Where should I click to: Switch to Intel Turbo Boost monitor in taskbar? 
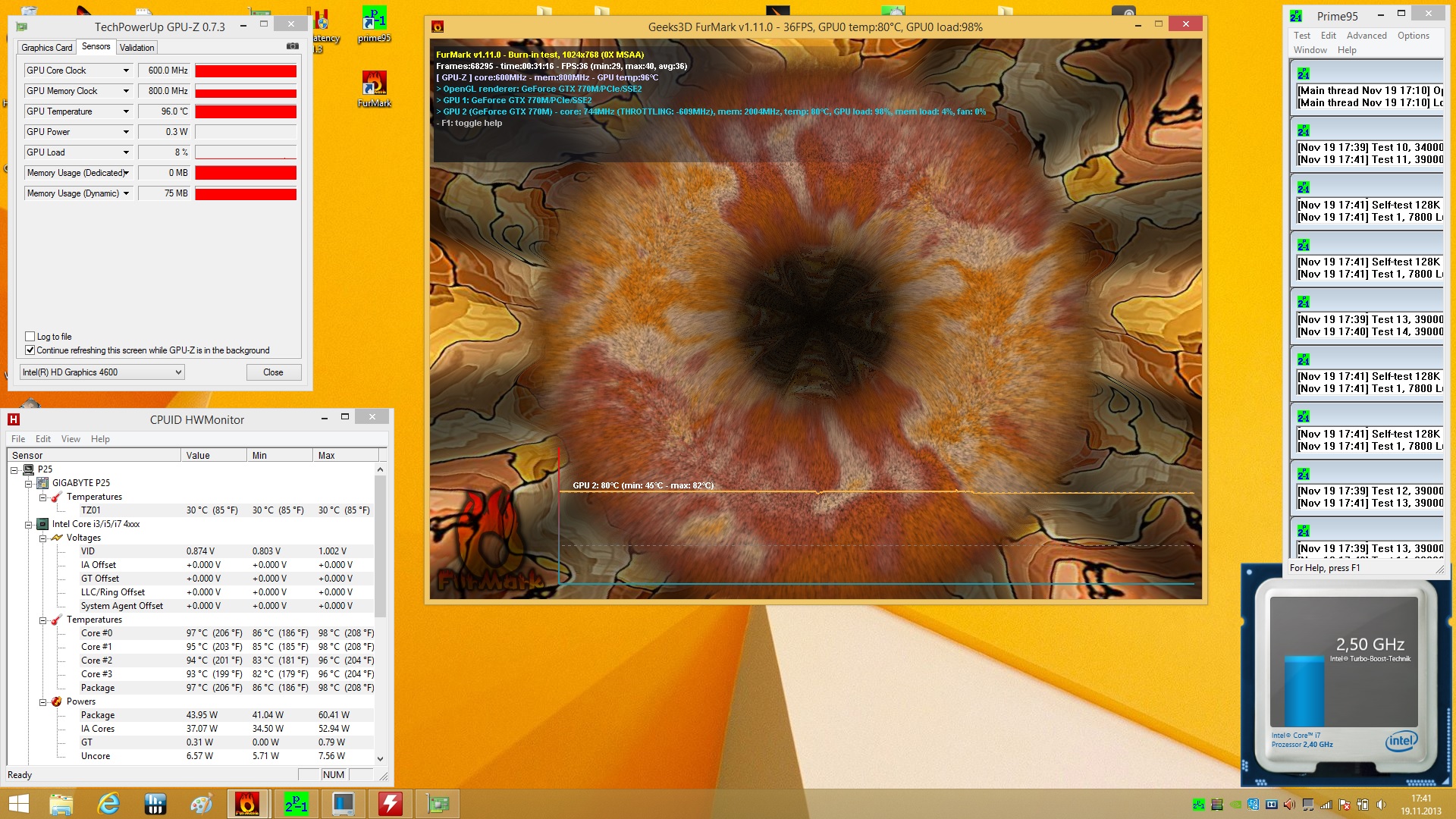(344, 804)
